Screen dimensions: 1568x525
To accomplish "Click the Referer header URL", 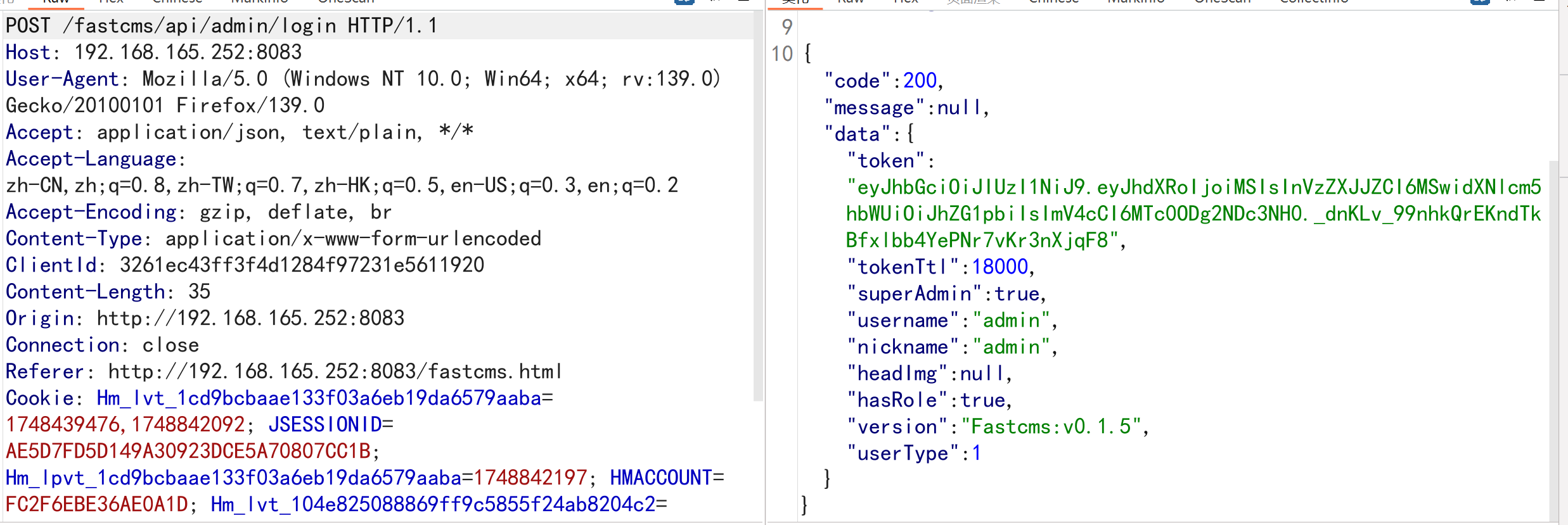I will (335, 372).
